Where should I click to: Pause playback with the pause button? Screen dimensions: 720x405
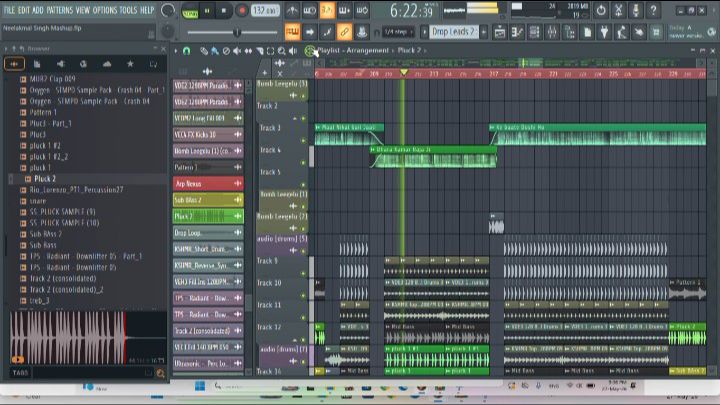207,11
